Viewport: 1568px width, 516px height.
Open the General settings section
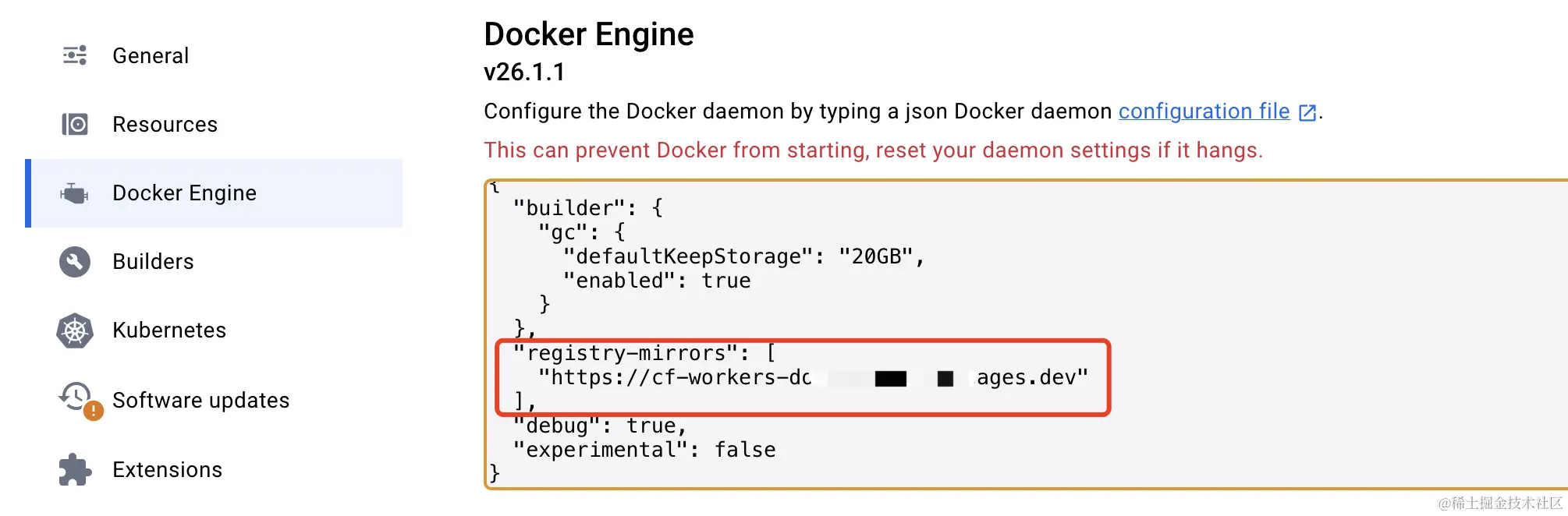coord(151,56)
